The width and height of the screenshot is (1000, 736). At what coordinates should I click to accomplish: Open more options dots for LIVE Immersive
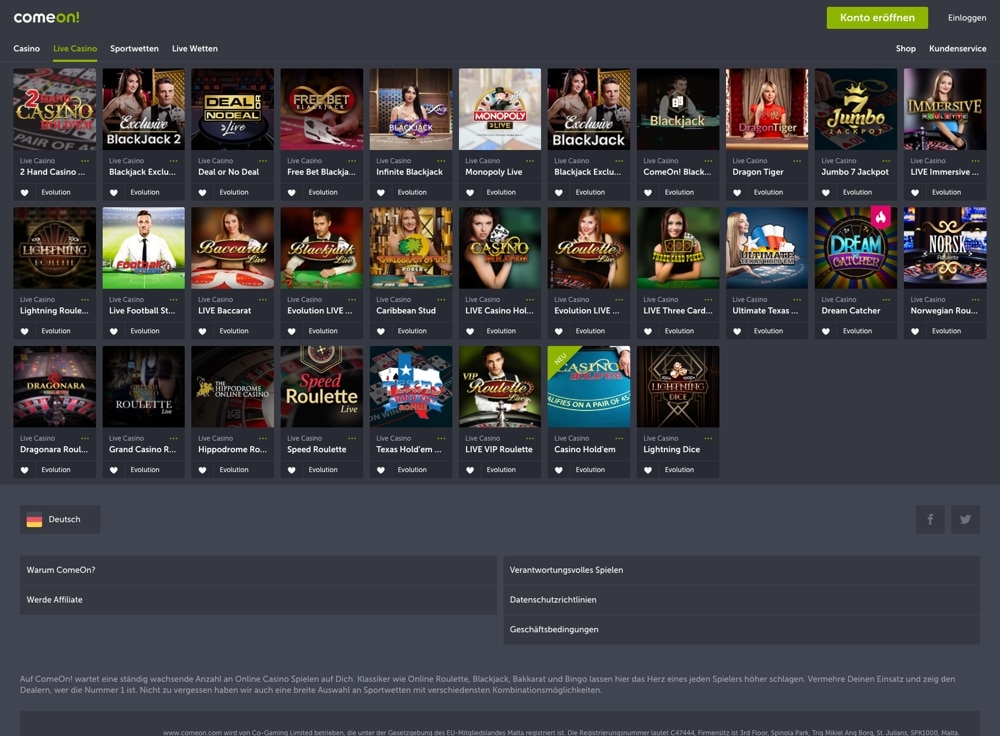(976, 161)
